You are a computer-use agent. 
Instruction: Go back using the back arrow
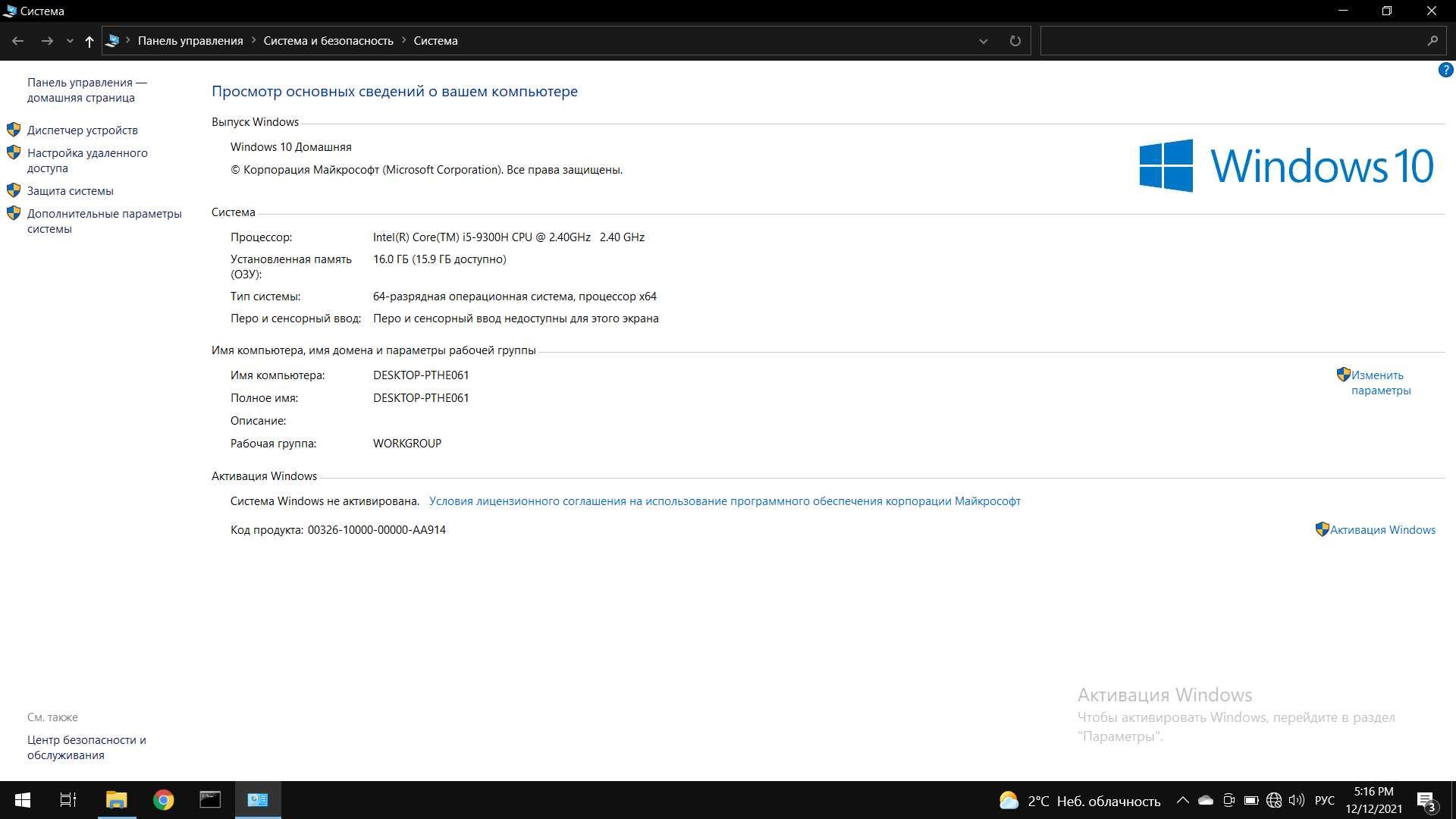coord(18,41)
